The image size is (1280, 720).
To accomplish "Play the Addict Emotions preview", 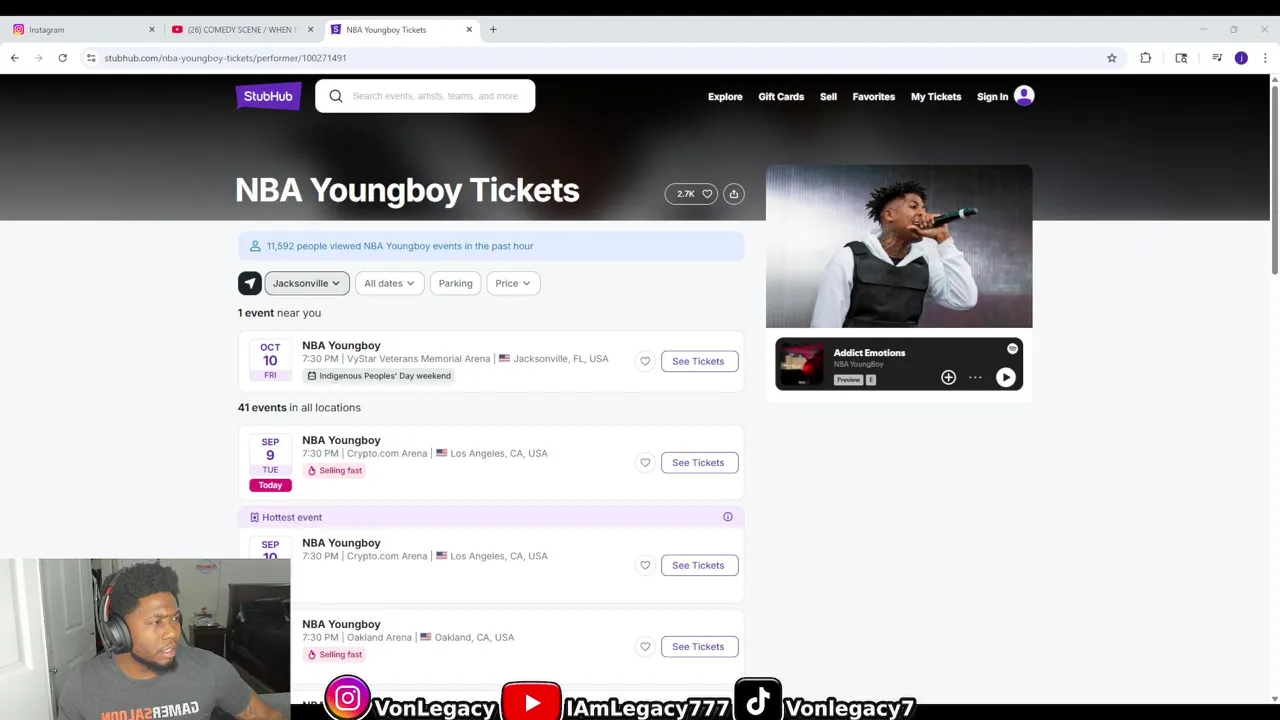I will 1006,377.
